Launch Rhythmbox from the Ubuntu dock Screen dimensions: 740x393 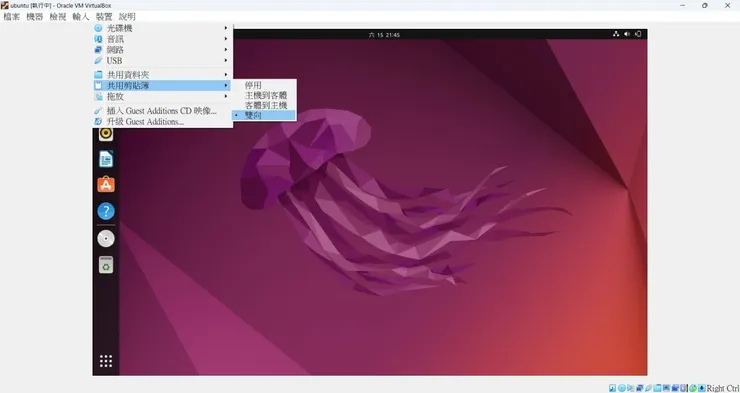click(x=106, y=134)
